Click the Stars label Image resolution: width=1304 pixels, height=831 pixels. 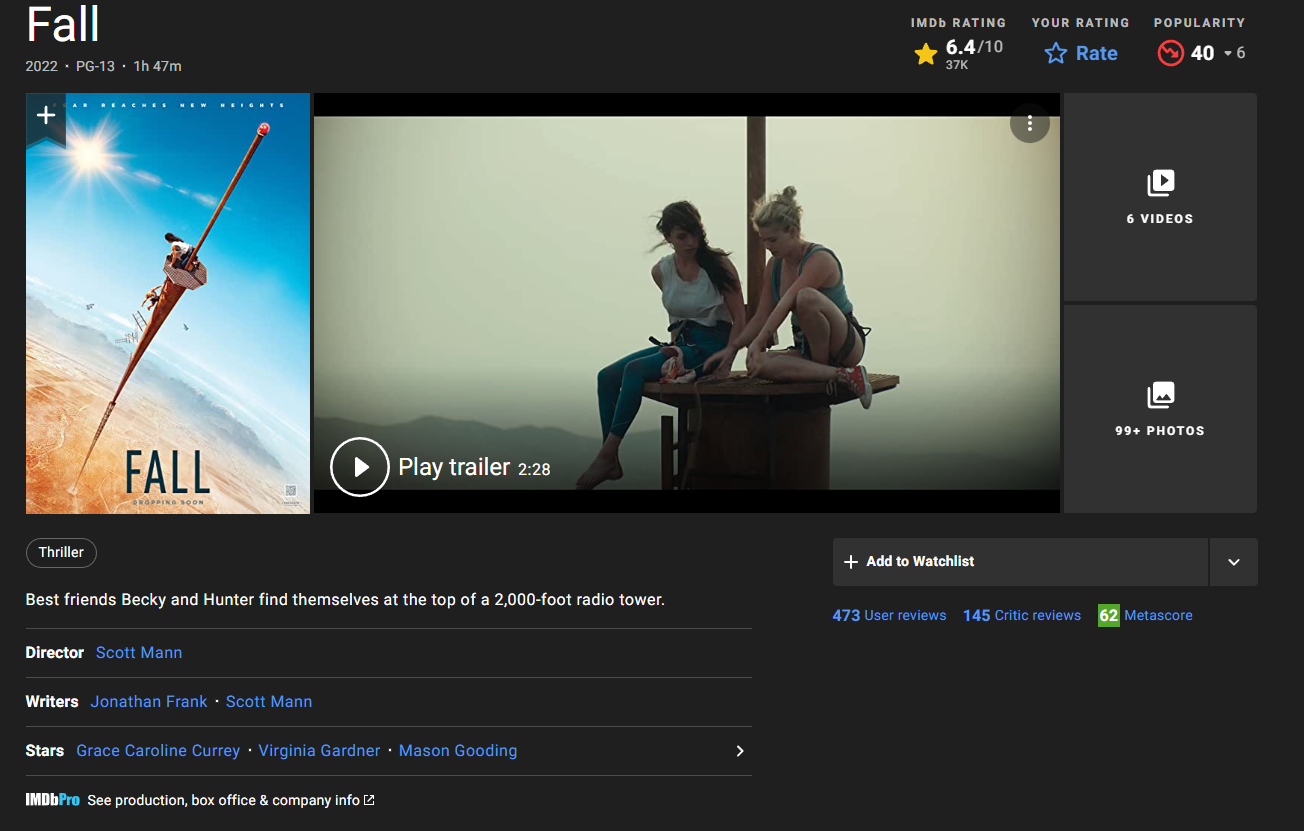[45, 751]
